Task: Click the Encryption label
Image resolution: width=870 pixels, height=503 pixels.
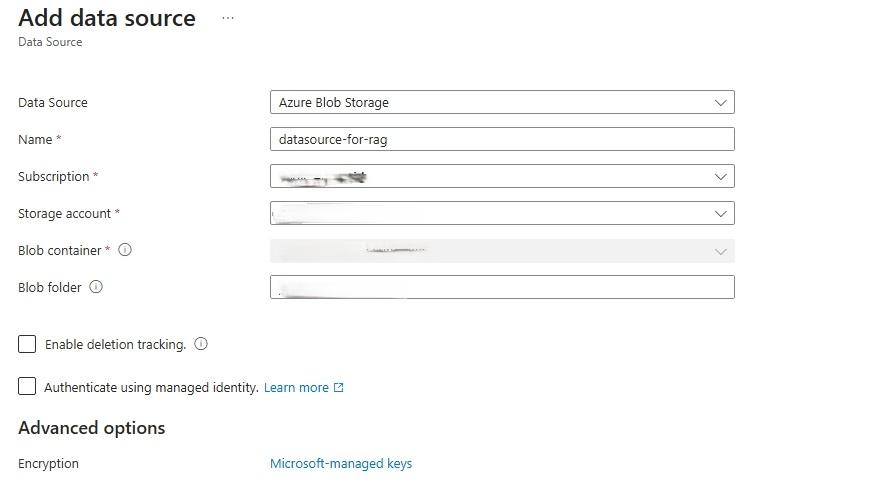Action: 48,464
